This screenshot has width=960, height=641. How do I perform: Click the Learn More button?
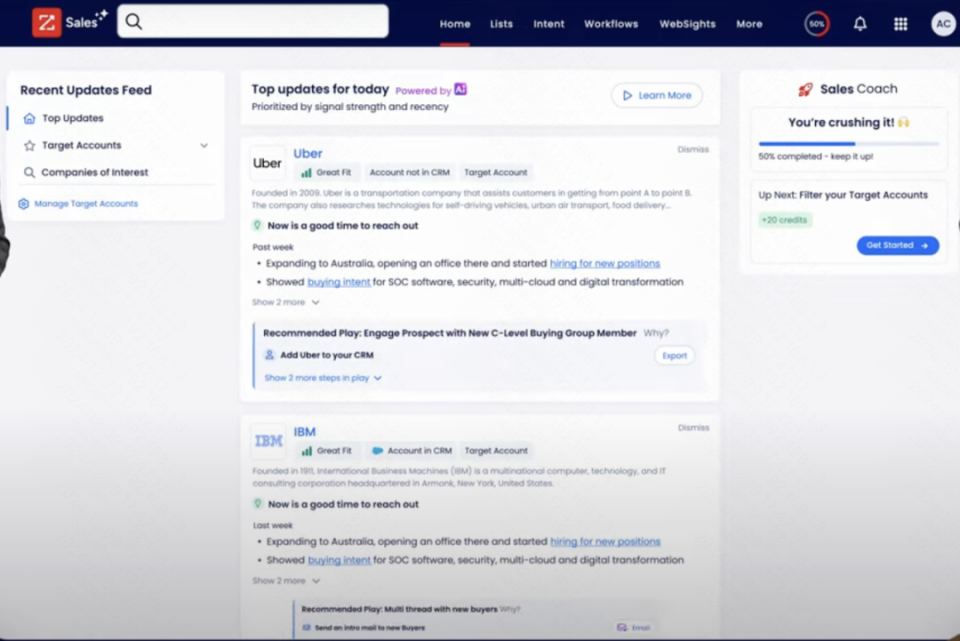[x=656, y=96]
